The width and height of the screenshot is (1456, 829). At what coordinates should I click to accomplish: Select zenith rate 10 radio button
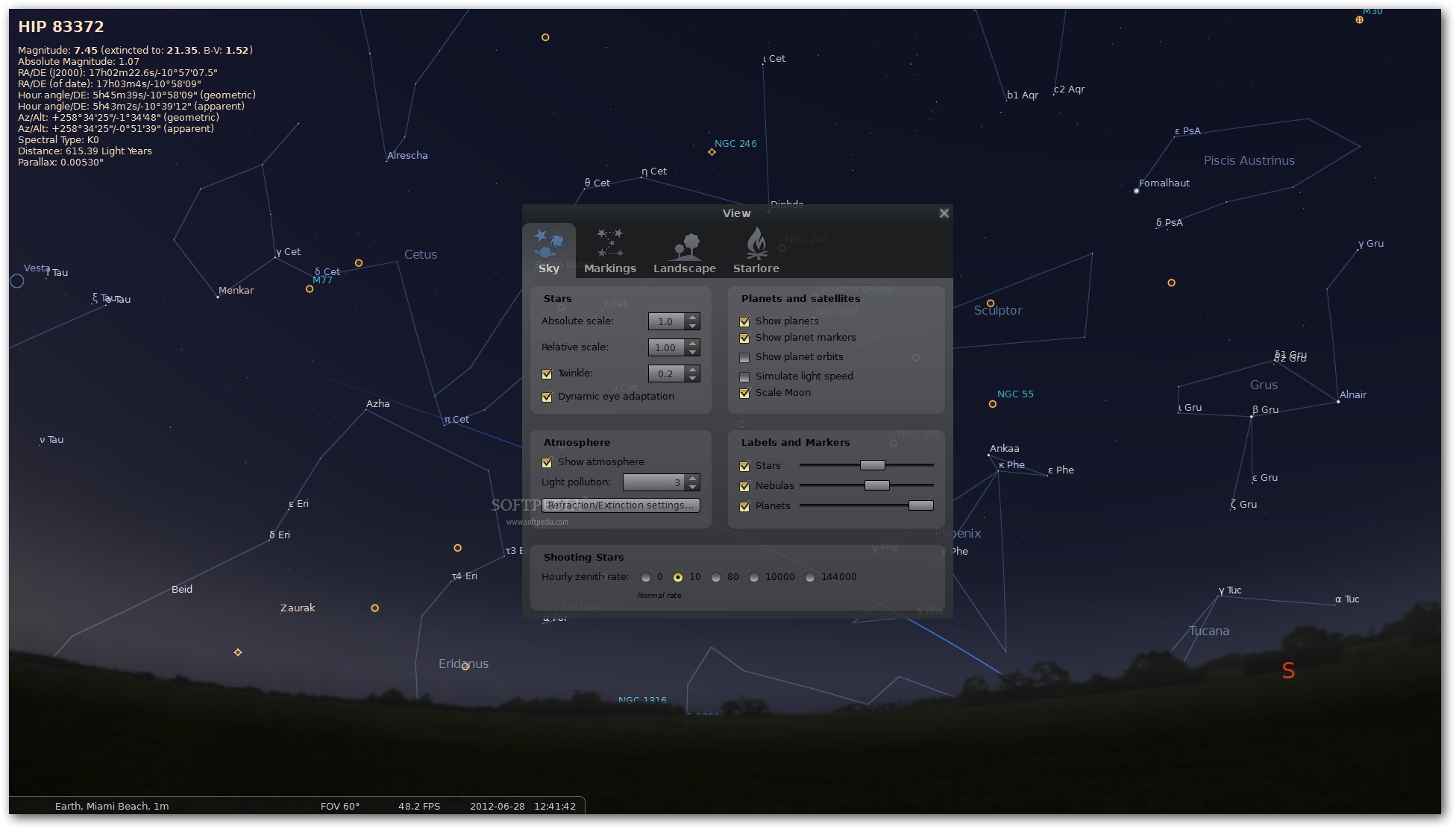(678, 577)
